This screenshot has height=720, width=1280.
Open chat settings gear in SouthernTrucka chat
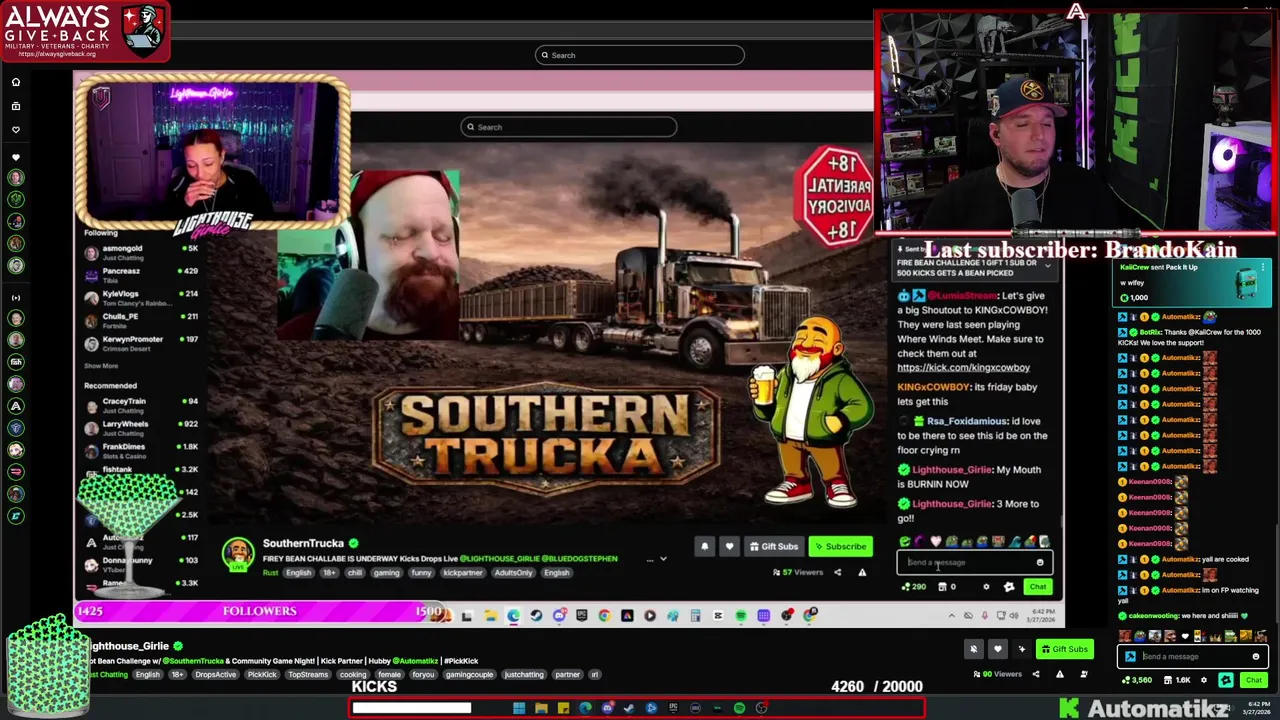coord(986,587)
